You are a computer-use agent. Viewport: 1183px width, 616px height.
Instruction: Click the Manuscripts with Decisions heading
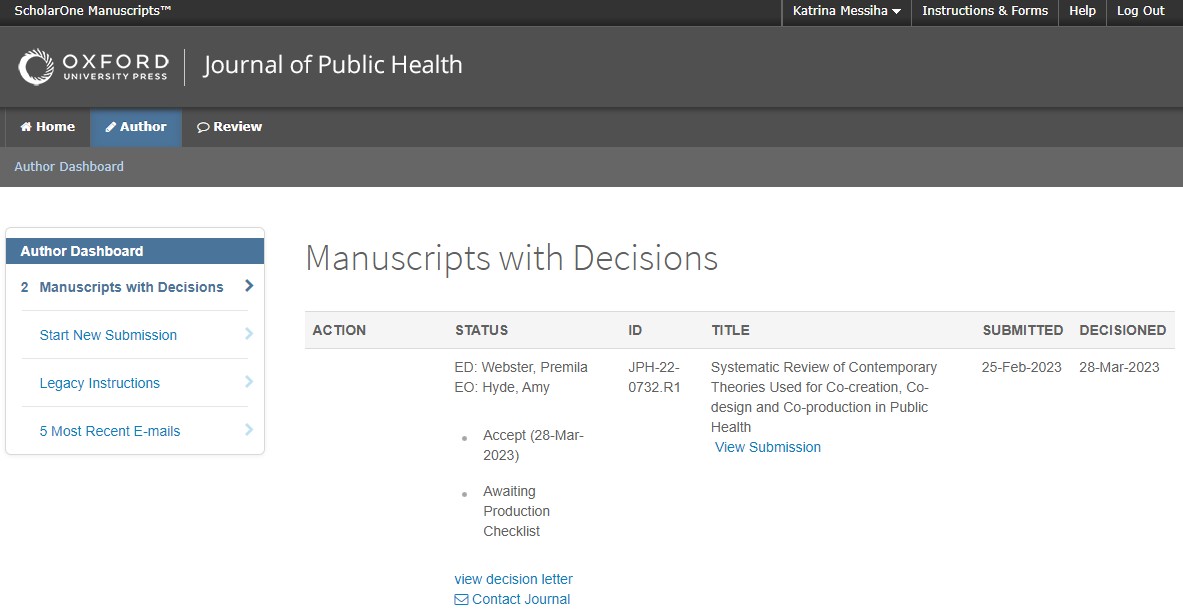tap(512, 258)
